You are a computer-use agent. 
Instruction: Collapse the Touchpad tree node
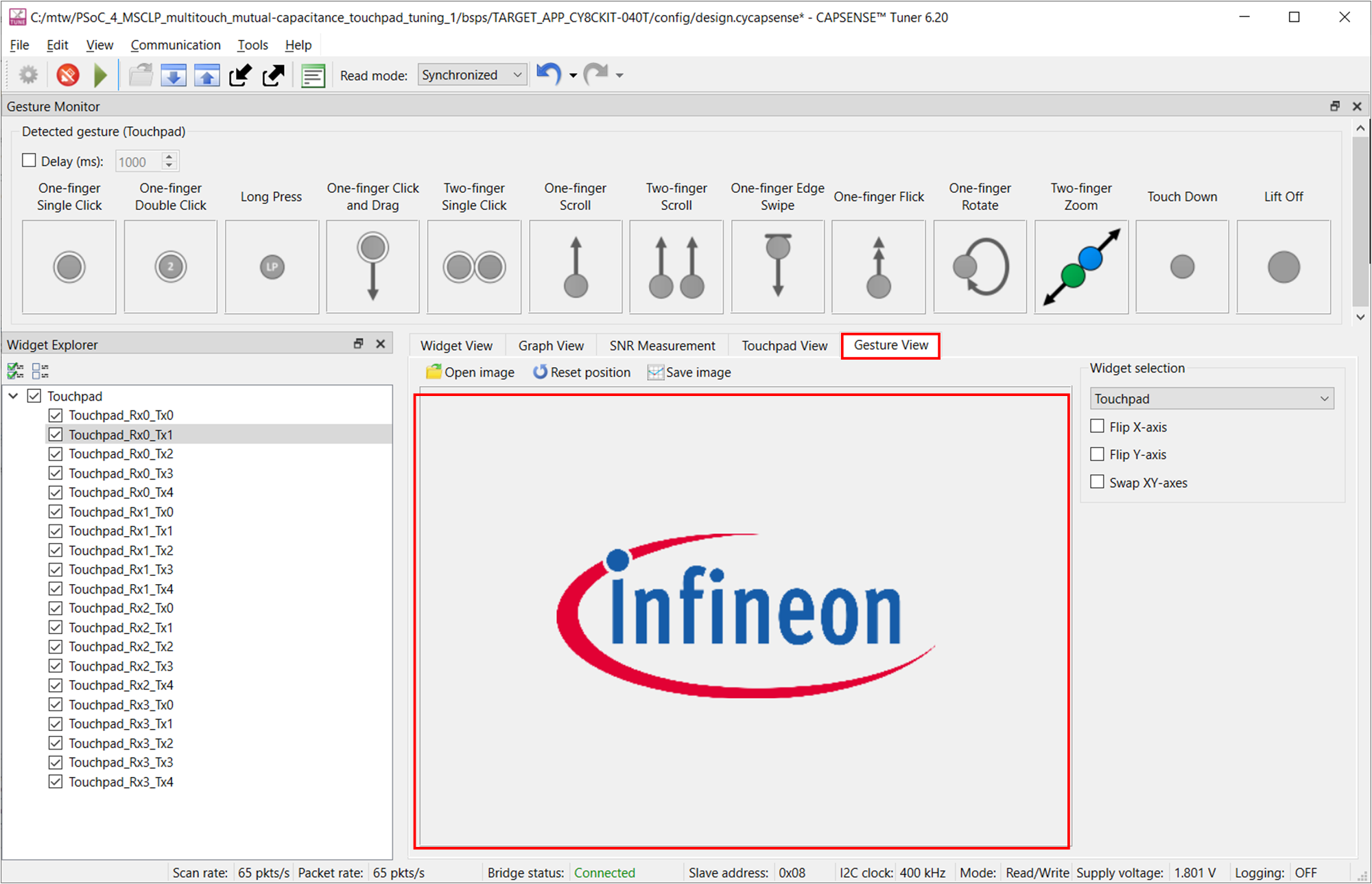tap(13, 396)
